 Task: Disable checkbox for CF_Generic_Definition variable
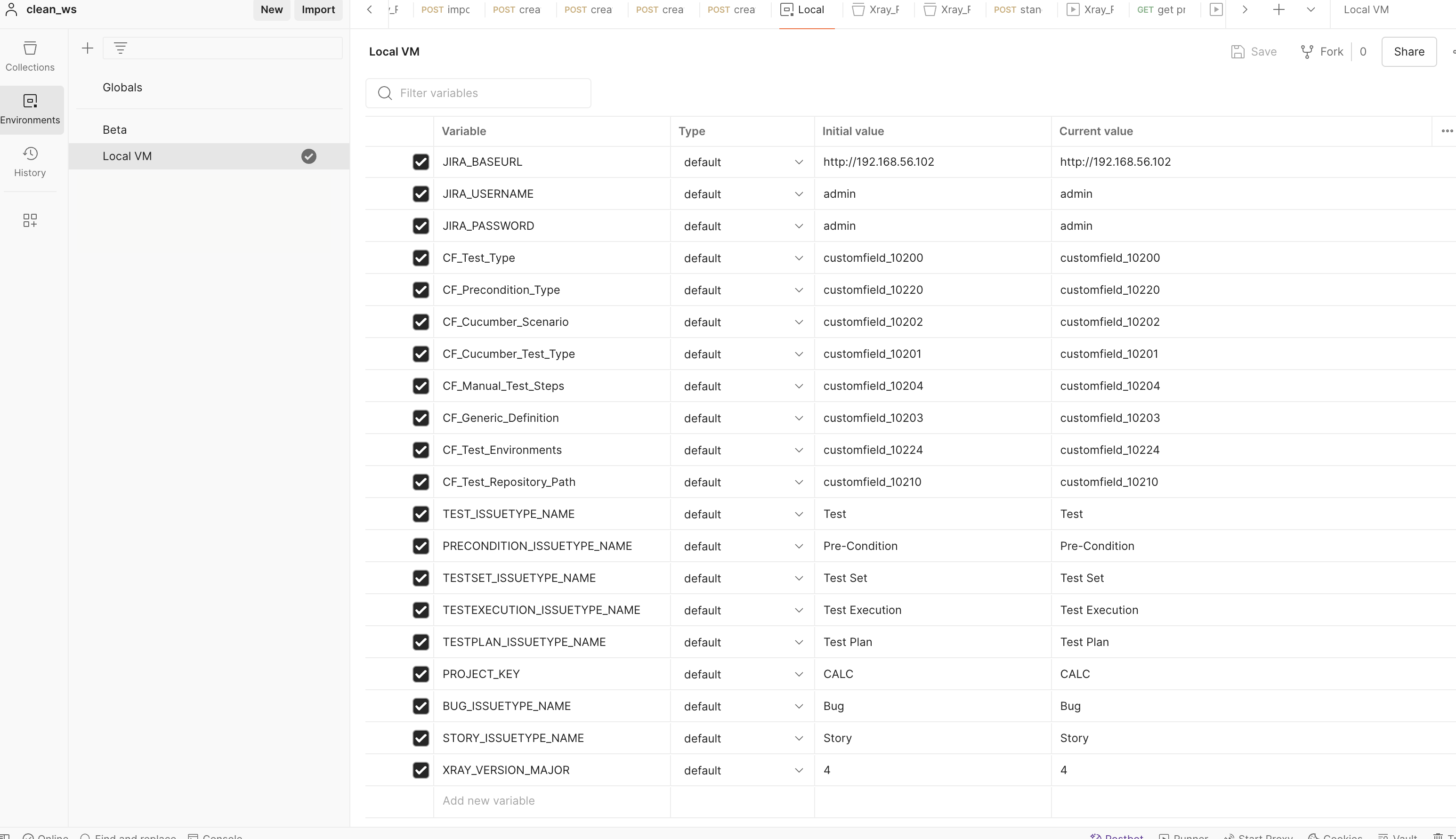(420, 417)
